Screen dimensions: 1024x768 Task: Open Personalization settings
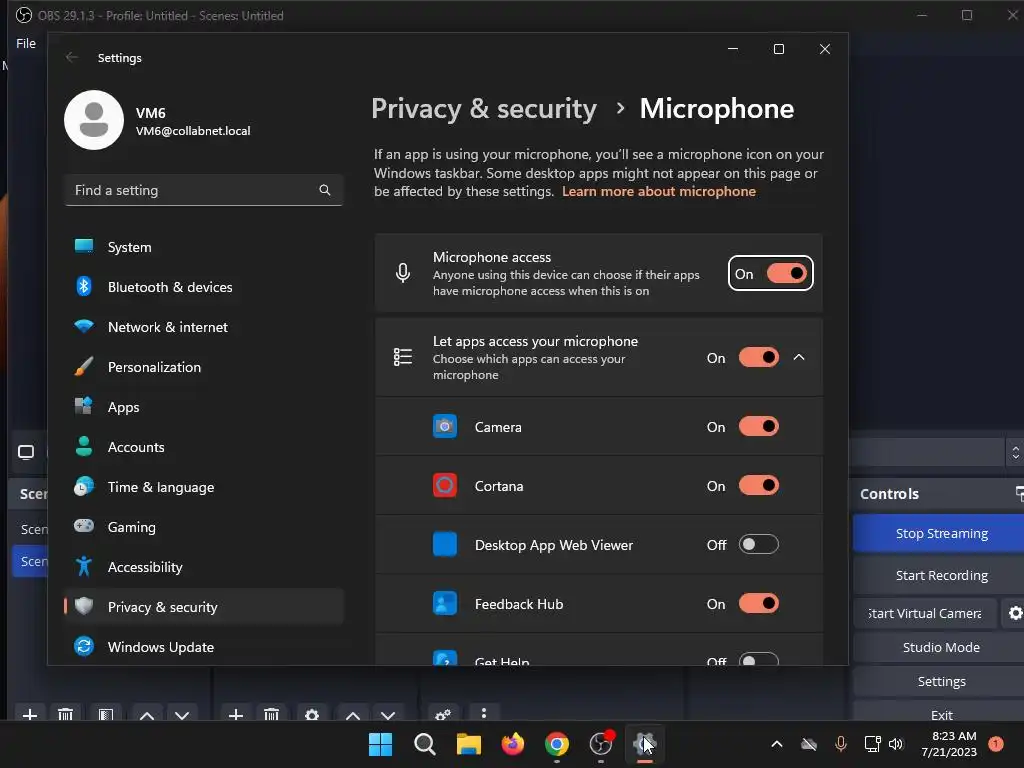coord(204,367)
